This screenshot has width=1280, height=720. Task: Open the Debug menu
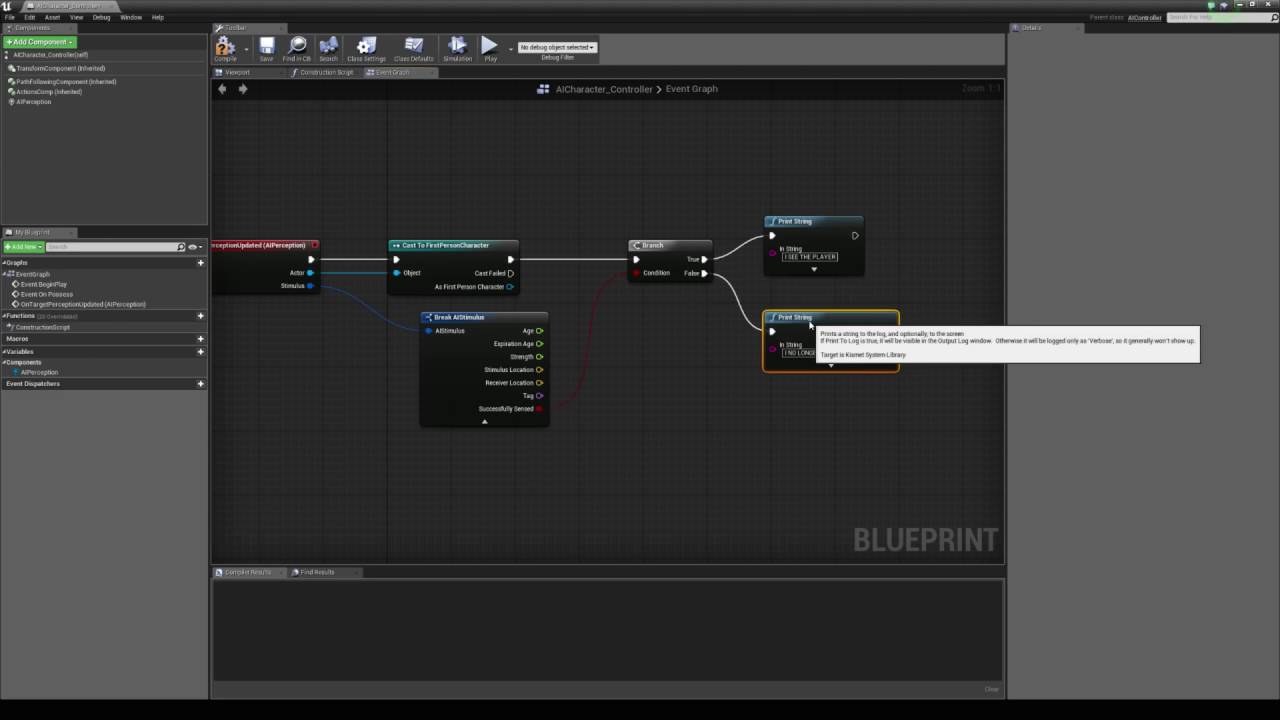[x=101, y=17]
